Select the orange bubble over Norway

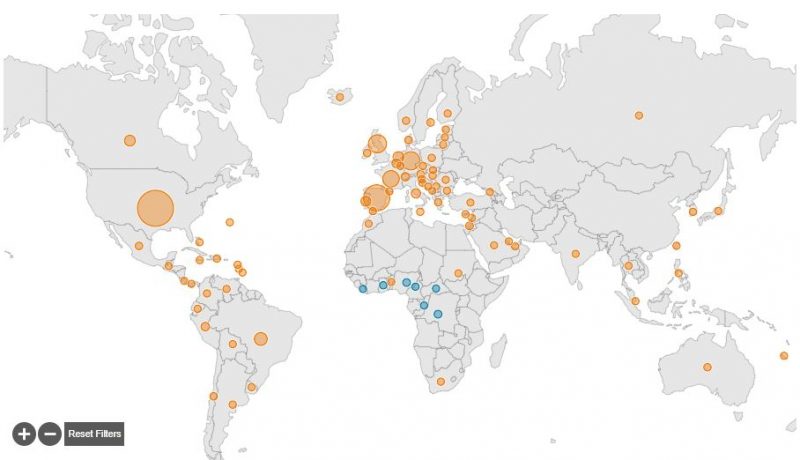point(406,120)
